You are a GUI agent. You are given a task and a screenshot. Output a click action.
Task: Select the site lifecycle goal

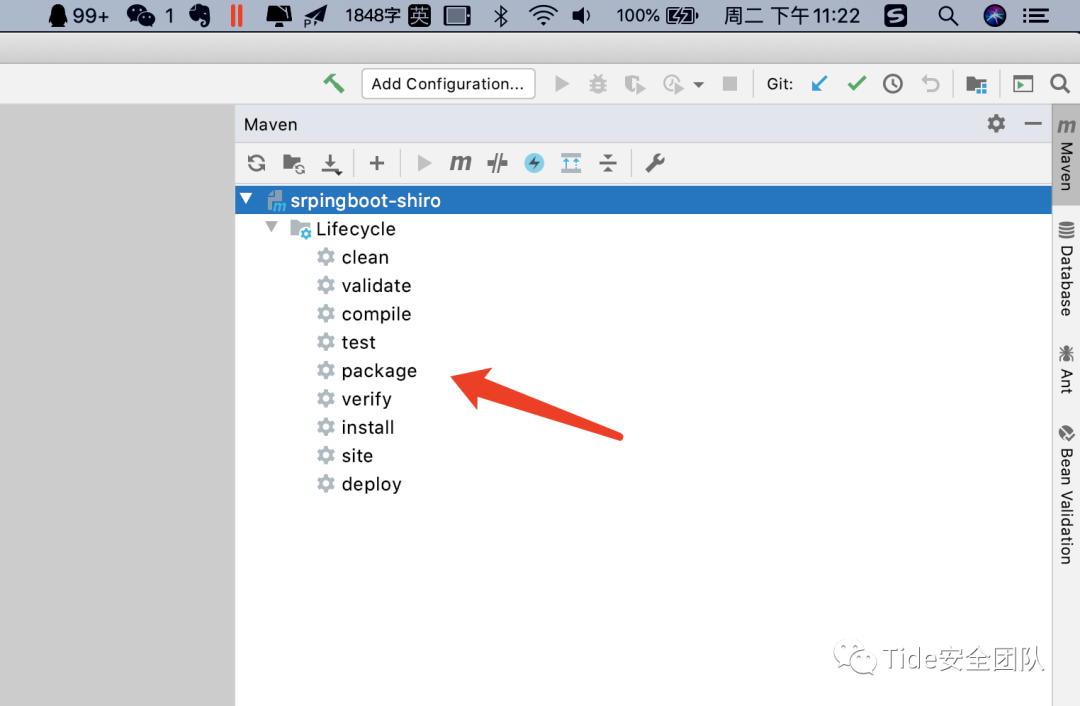point(357,455)
